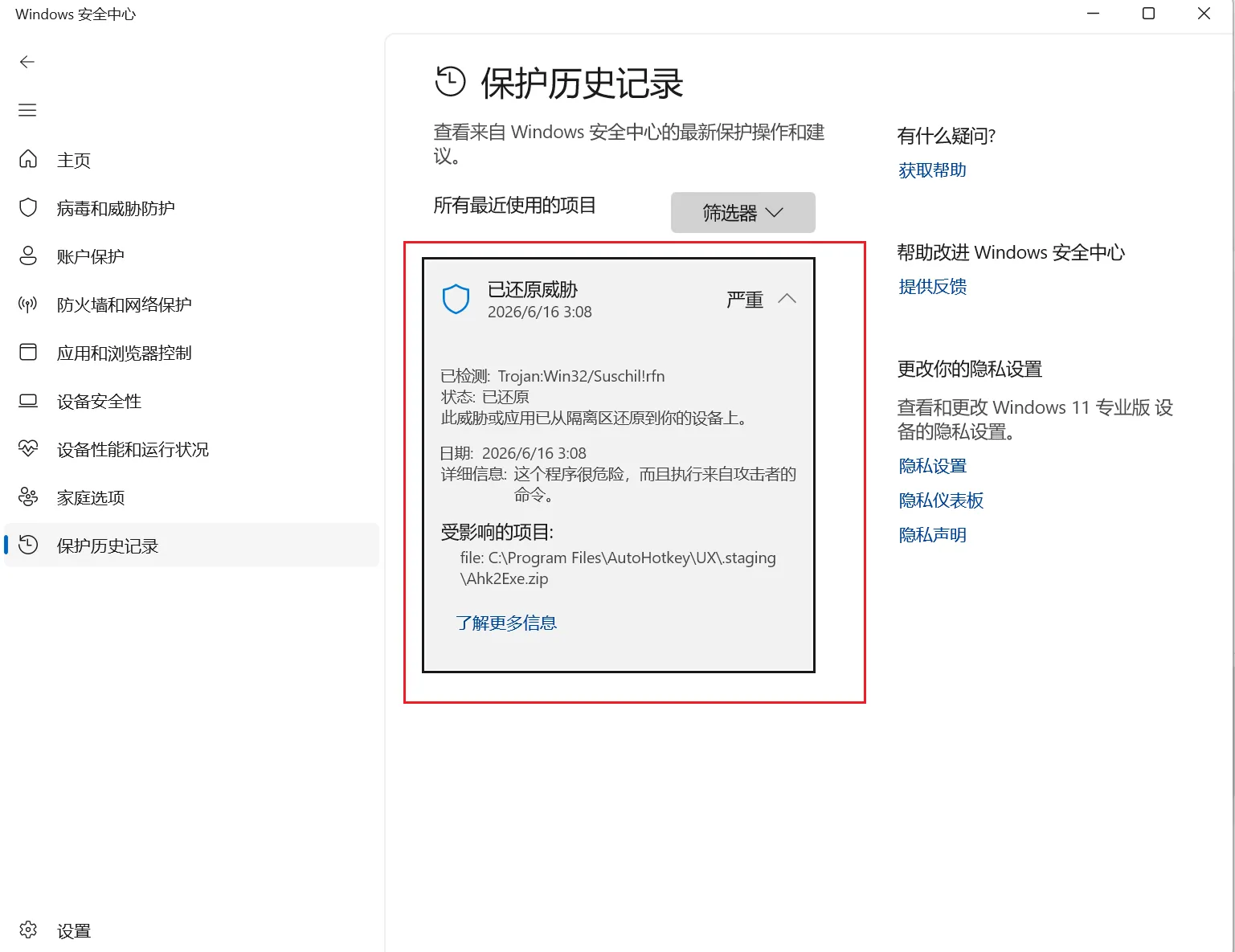Open 隐私仪表板 link
The width and height of the screenshot is (1235, 952).
tap(941, 500)
